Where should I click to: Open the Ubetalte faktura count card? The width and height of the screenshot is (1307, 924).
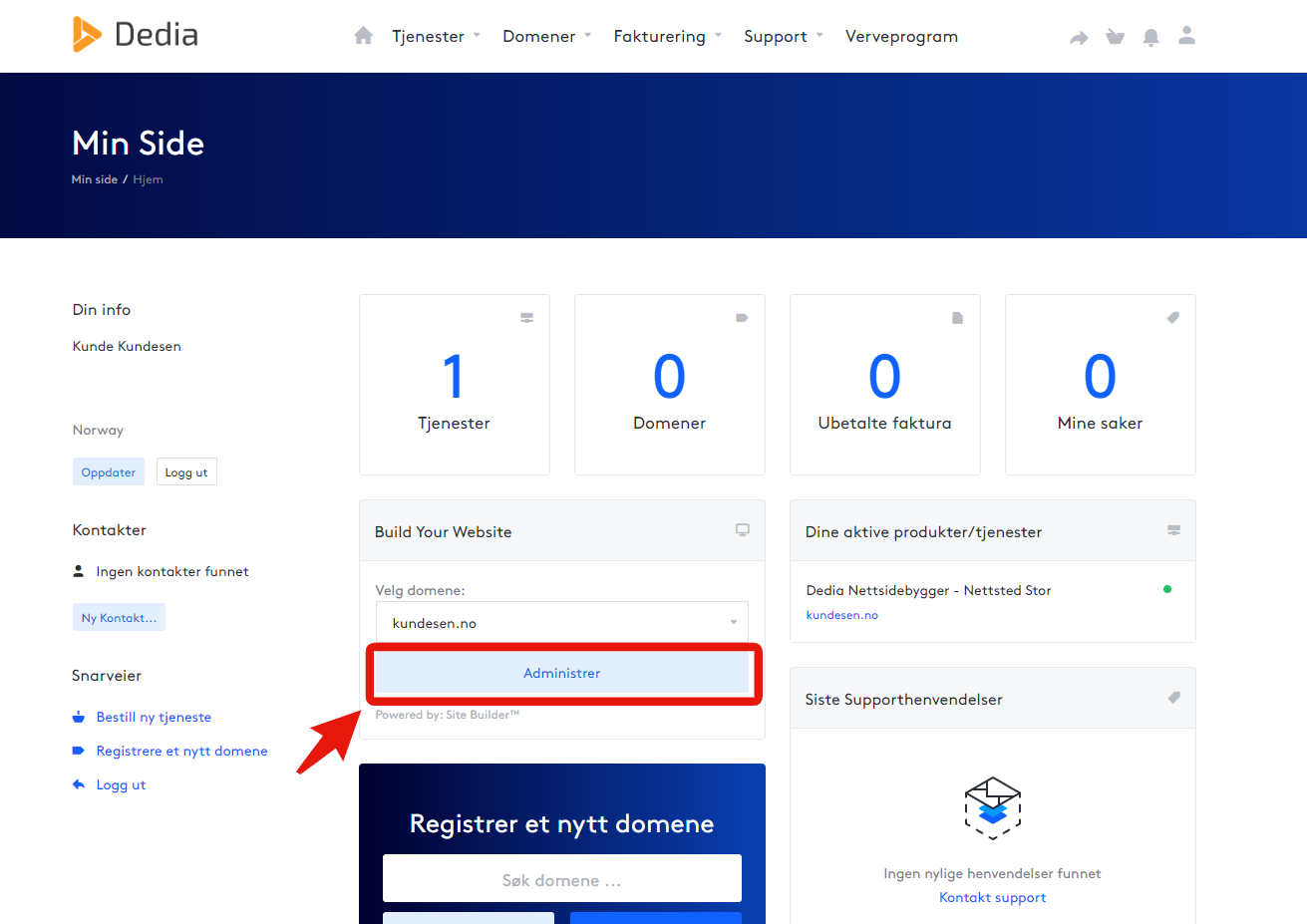coord(885,385)
